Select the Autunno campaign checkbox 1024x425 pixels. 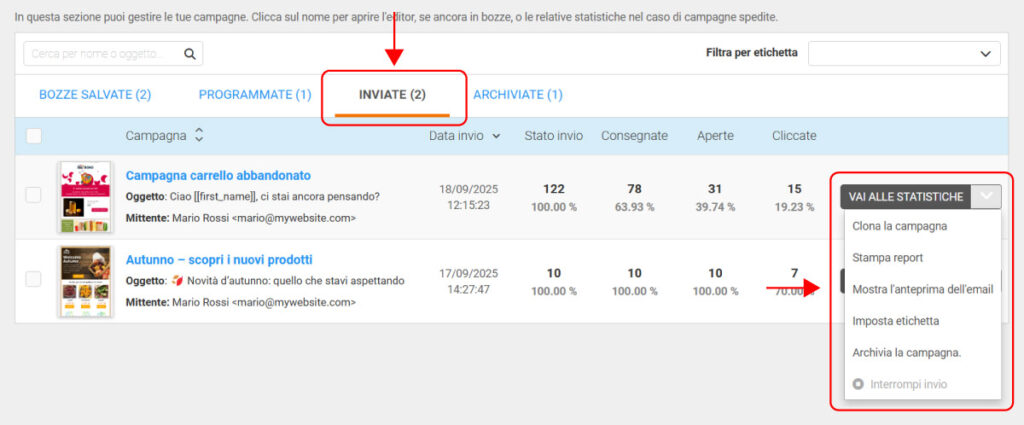point(34,279)
